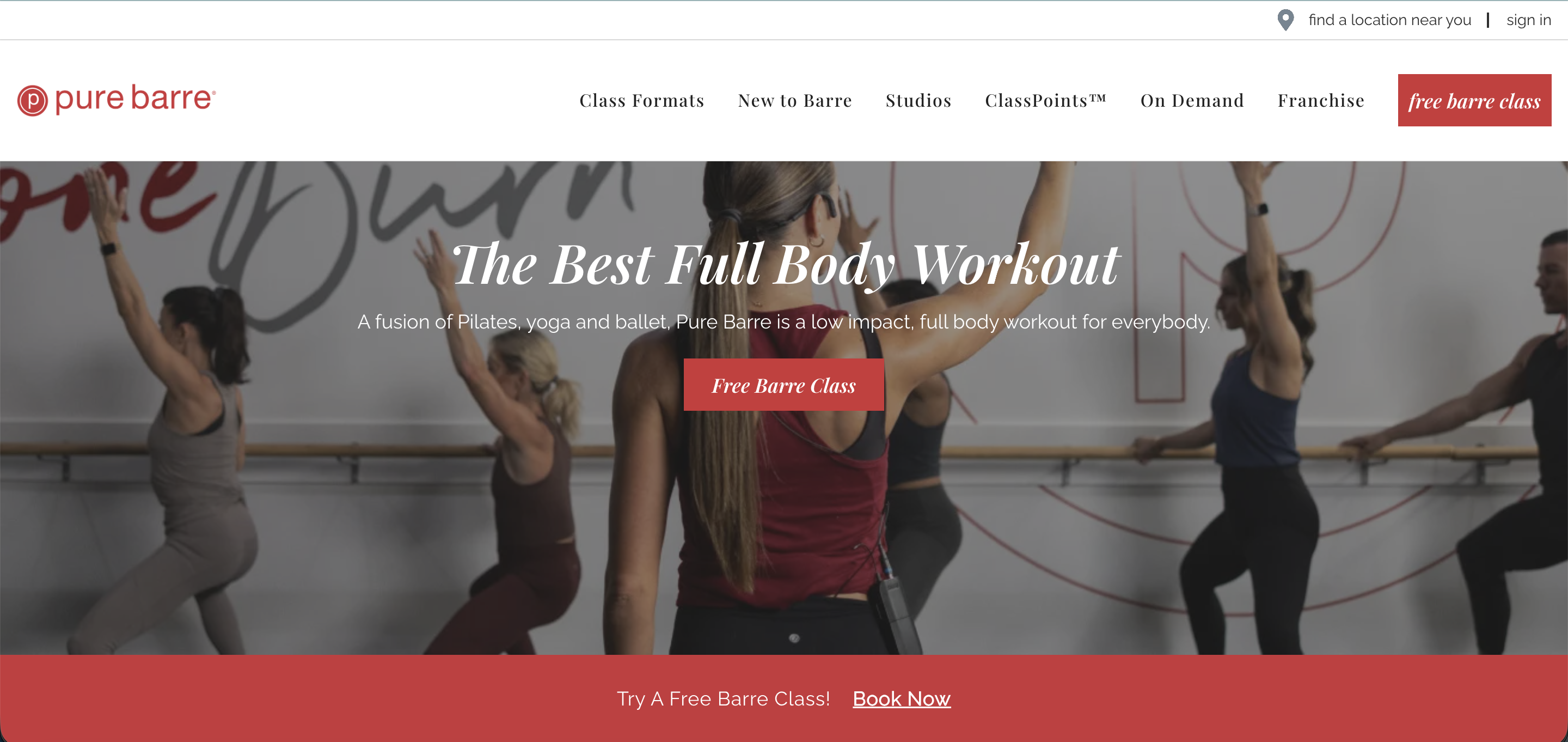The width and height of the screenshot is (1568, 742).
Task: Click the header's red 'free barre class' button
Action: point(1474,101)
